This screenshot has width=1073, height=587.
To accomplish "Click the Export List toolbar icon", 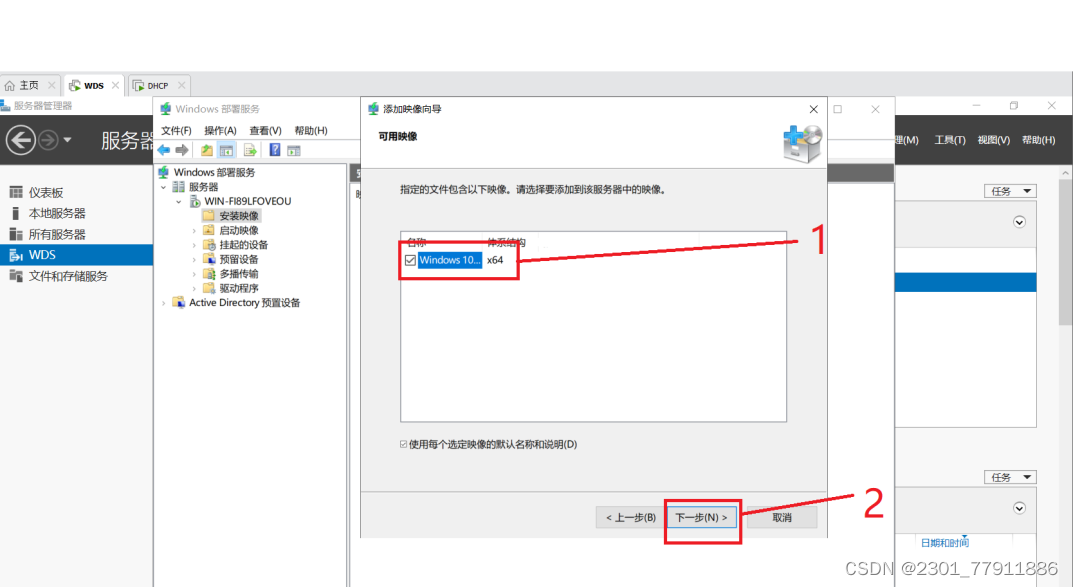I will pyautogui.click(x=250, y=150).
